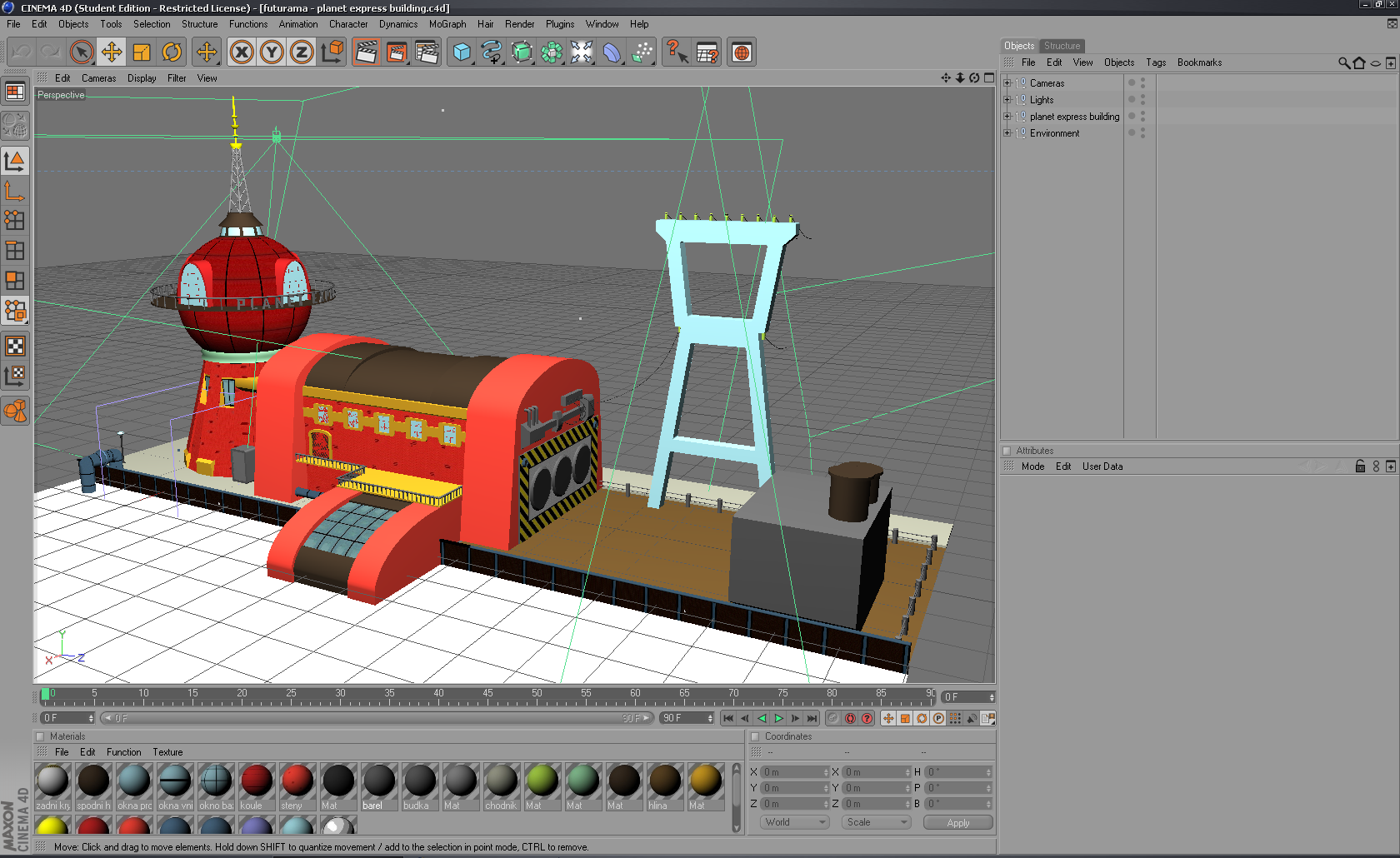Expand the Environment group

click(1007, 133)
